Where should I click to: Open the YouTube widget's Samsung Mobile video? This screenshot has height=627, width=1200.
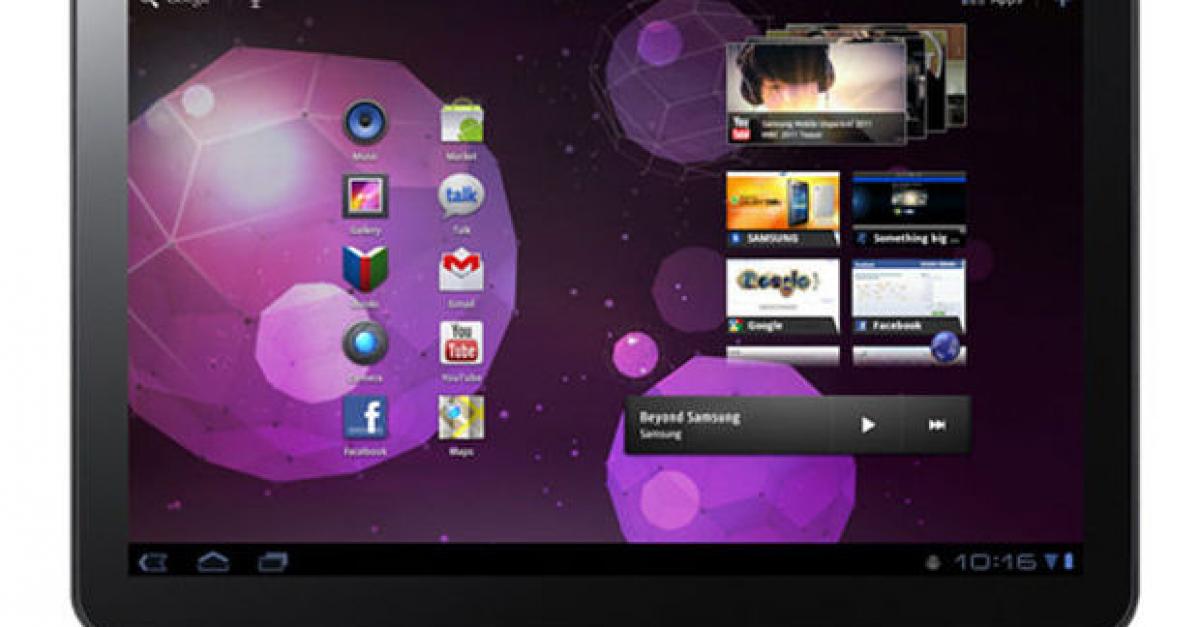click(816, 93)
